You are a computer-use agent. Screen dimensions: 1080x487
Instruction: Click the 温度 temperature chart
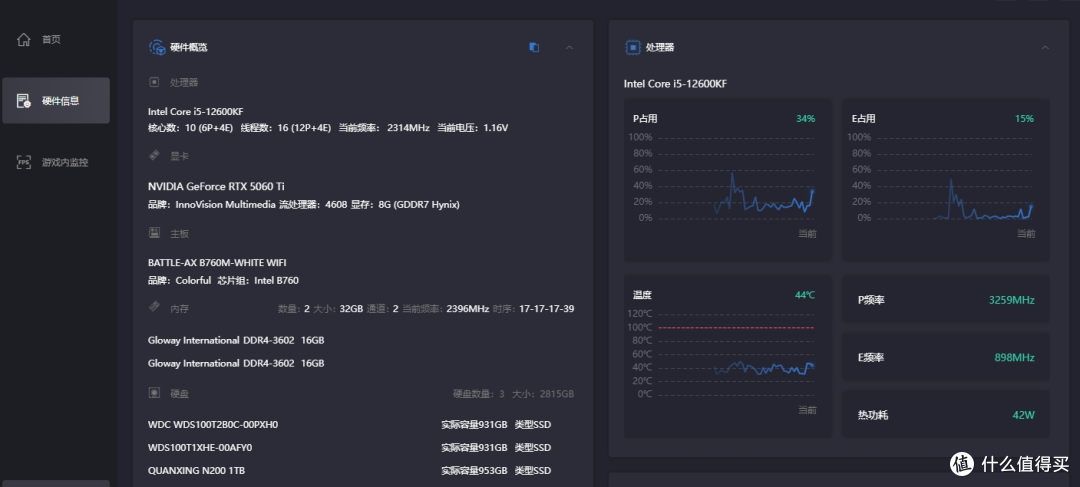[727, 357]
